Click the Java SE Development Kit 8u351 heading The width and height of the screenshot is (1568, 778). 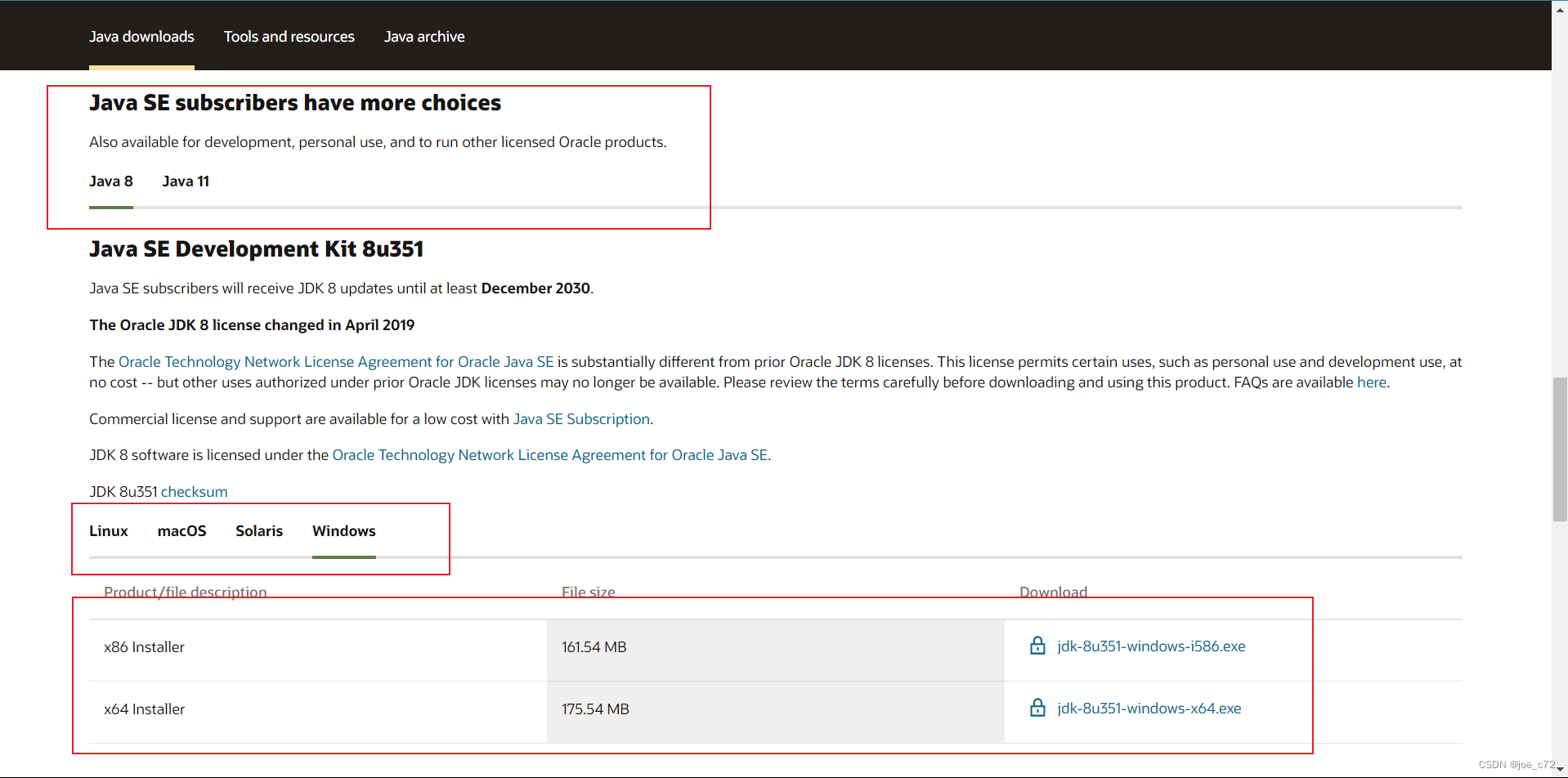(256, 249)
